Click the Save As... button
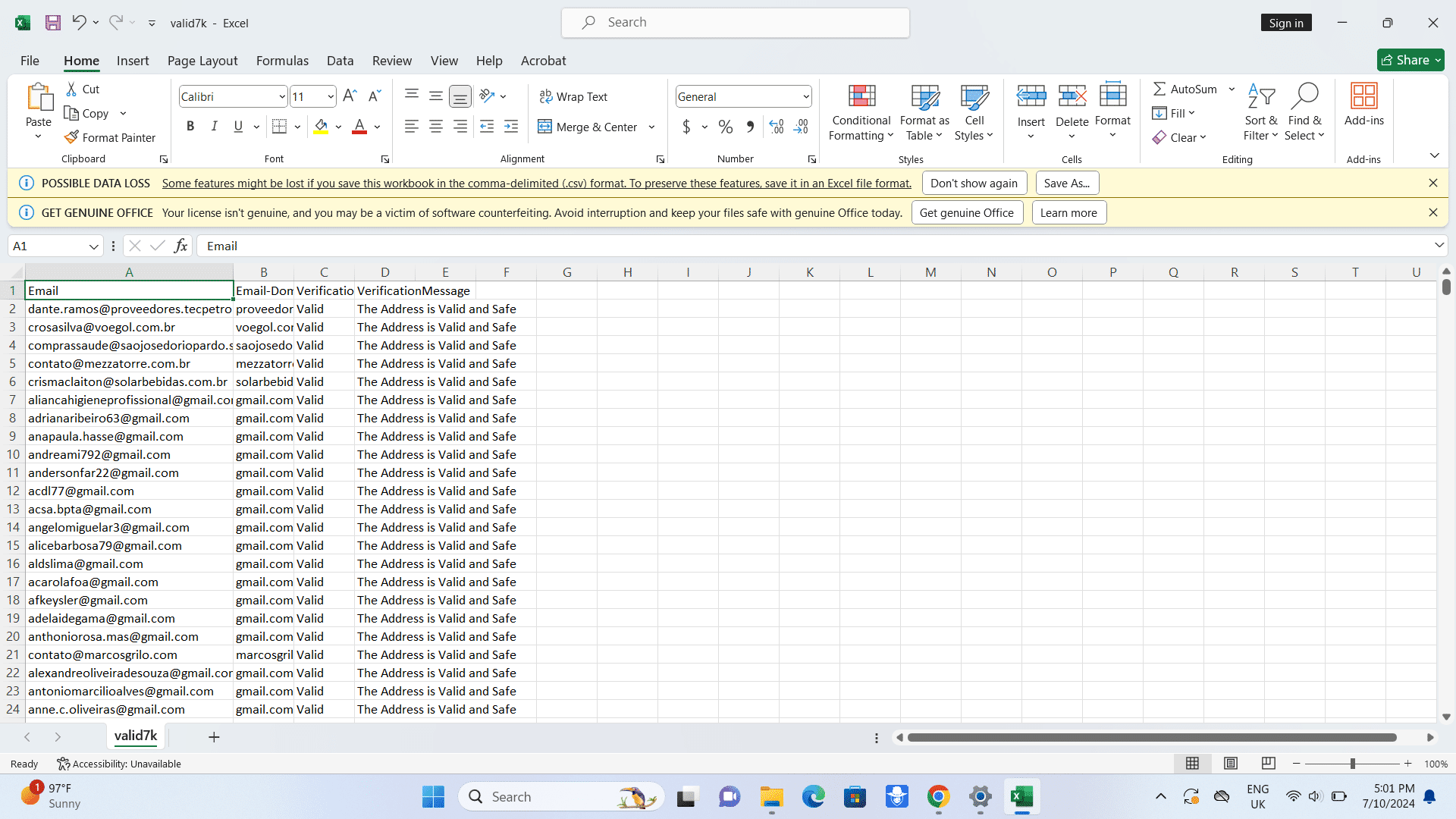The width and height of the screenshot is (1456, 819). pyautogui.click(x=1067, y=183)
